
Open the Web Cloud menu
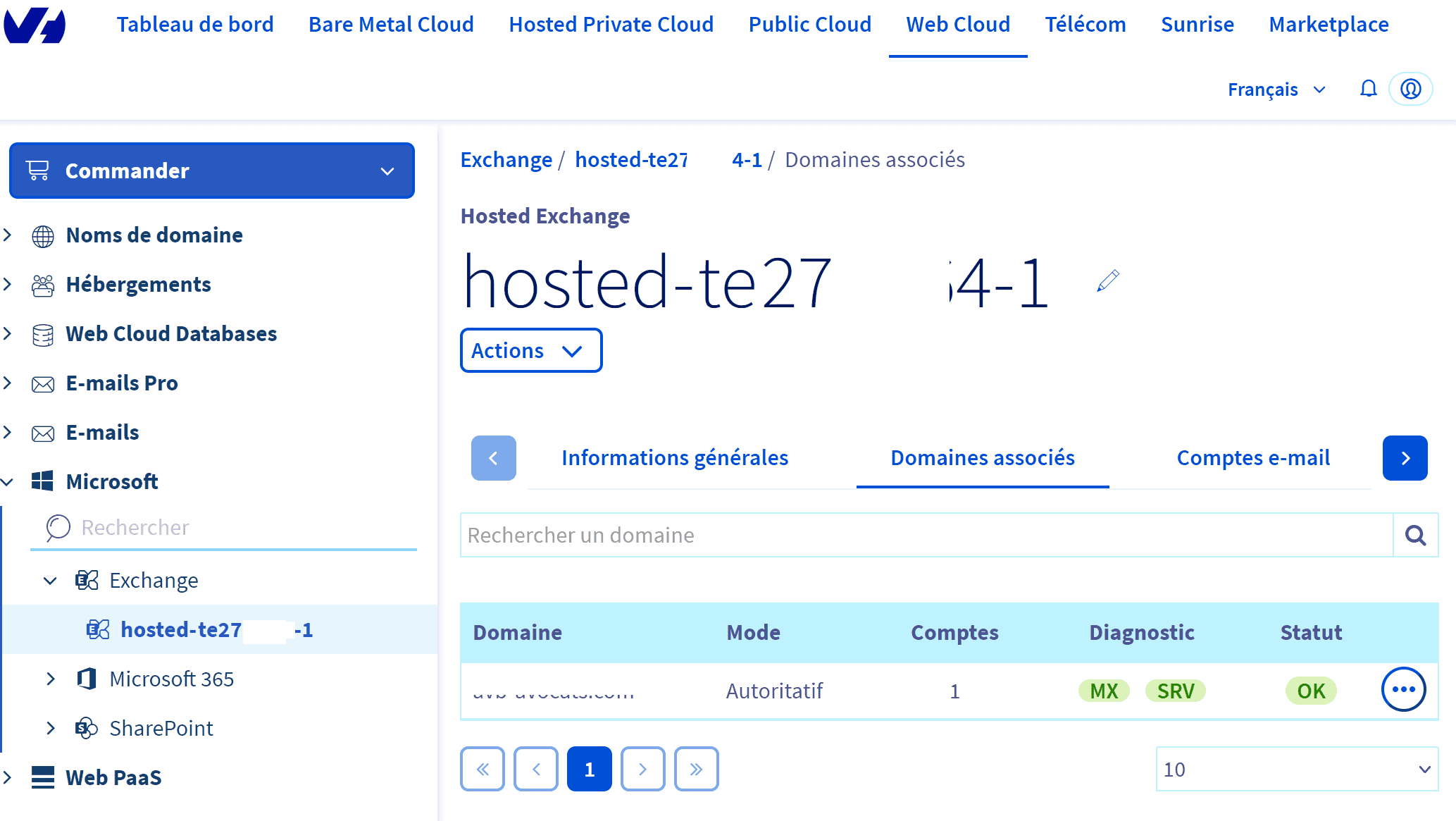click(x=958, y=25)
